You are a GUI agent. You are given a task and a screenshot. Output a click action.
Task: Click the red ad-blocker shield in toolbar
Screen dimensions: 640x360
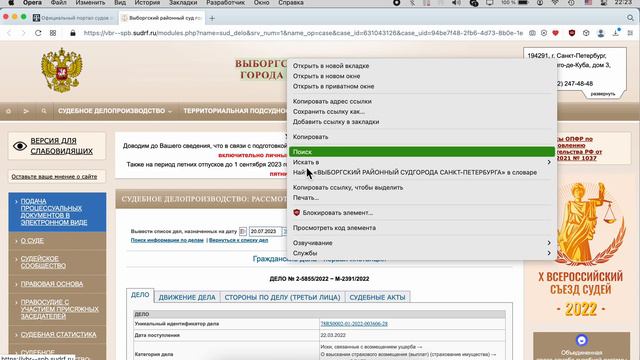[572, 33]
